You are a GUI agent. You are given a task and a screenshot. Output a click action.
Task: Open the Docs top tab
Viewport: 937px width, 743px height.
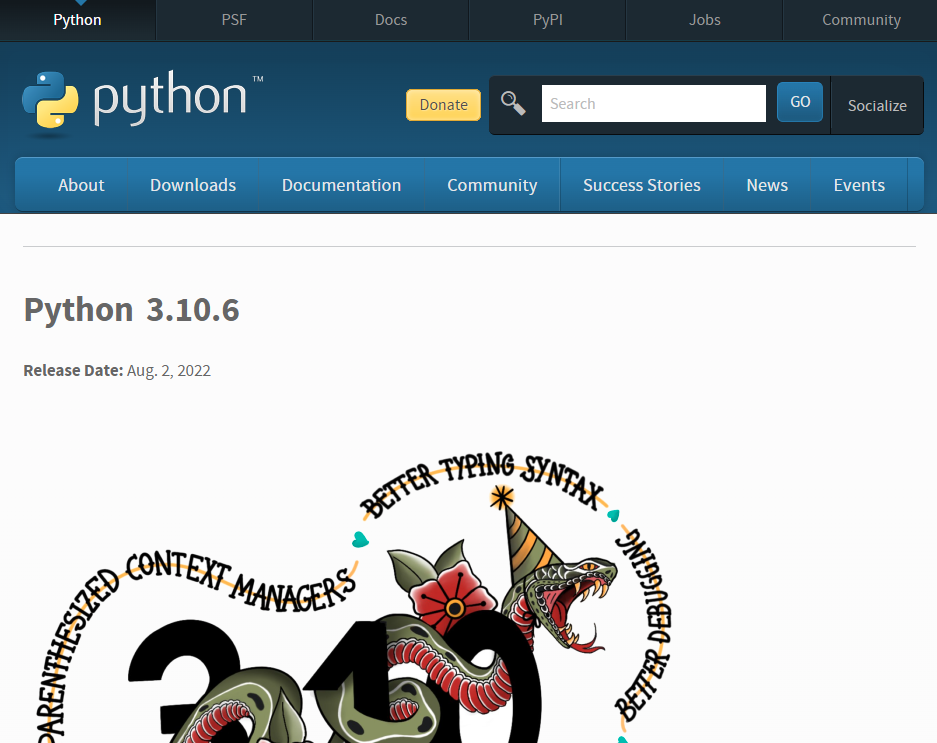point(391,20)
